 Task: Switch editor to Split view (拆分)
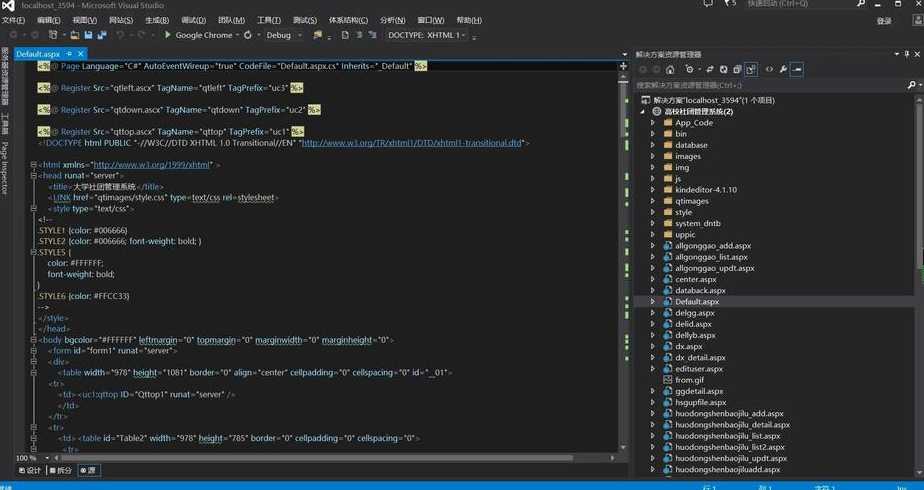coord(61,470)
